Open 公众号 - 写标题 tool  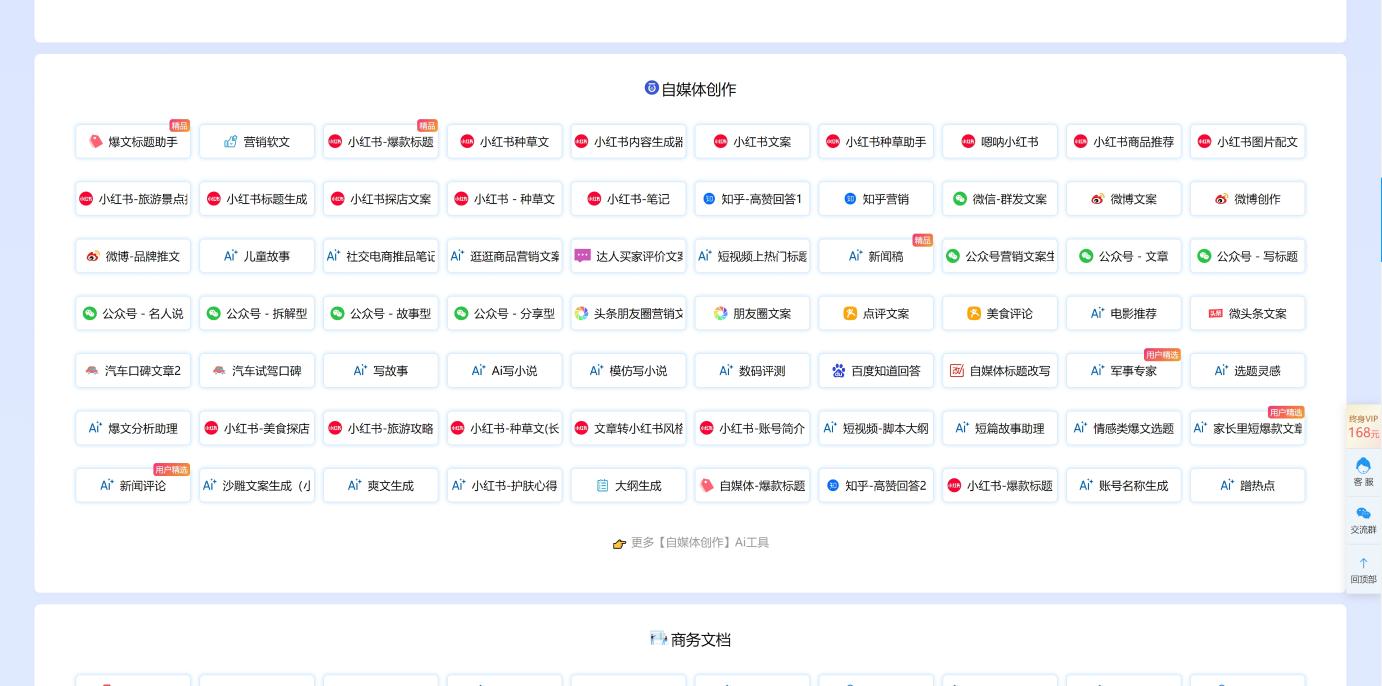tap(1249, 256)
